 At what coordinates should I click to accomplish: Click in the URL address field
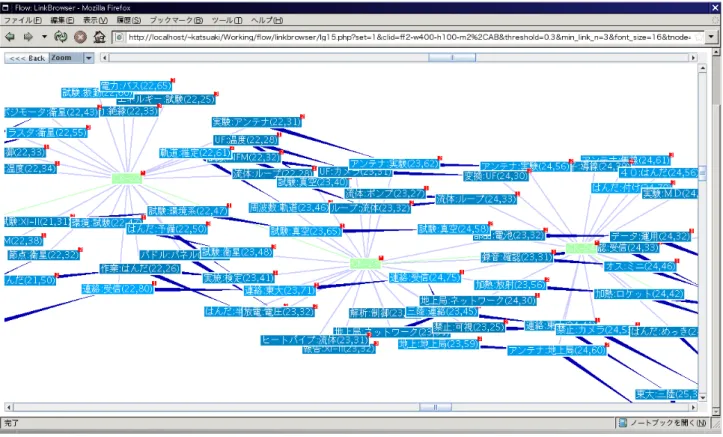(409, 37)
